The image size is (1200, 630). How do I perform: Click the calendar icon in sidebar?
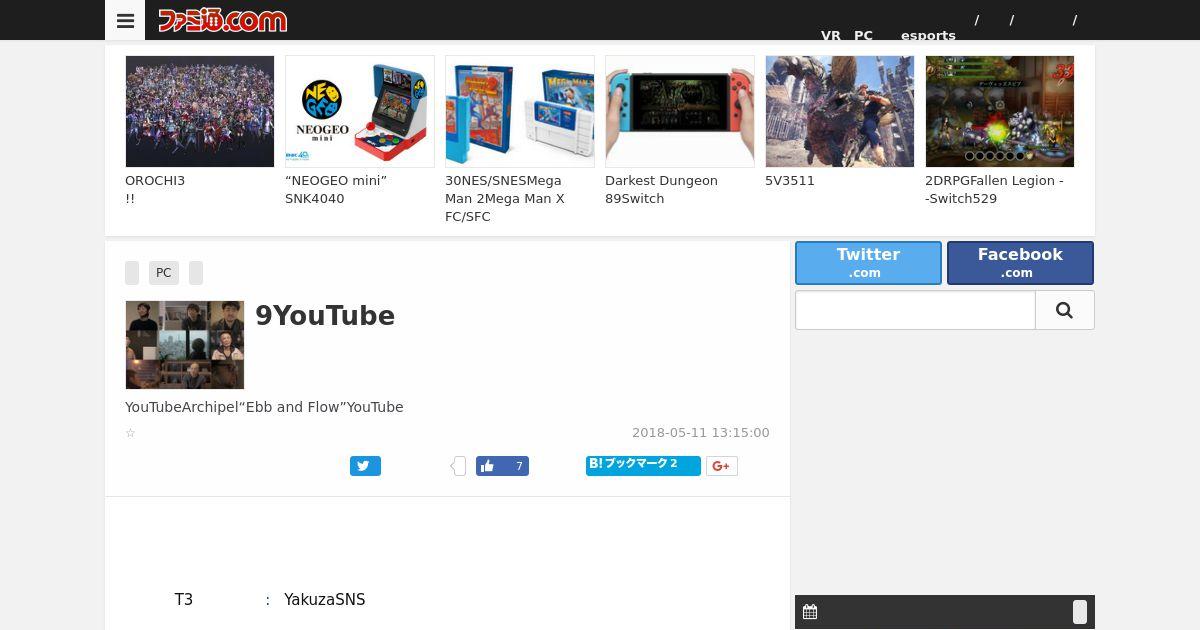(810, 612)
